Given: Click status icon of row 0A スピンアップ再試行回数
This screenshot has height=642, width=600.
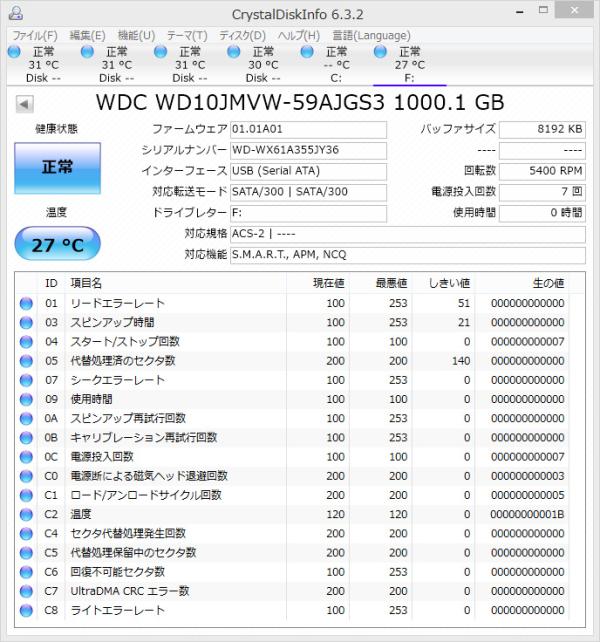Looking at the screenshot, I should tap(26, 418).
